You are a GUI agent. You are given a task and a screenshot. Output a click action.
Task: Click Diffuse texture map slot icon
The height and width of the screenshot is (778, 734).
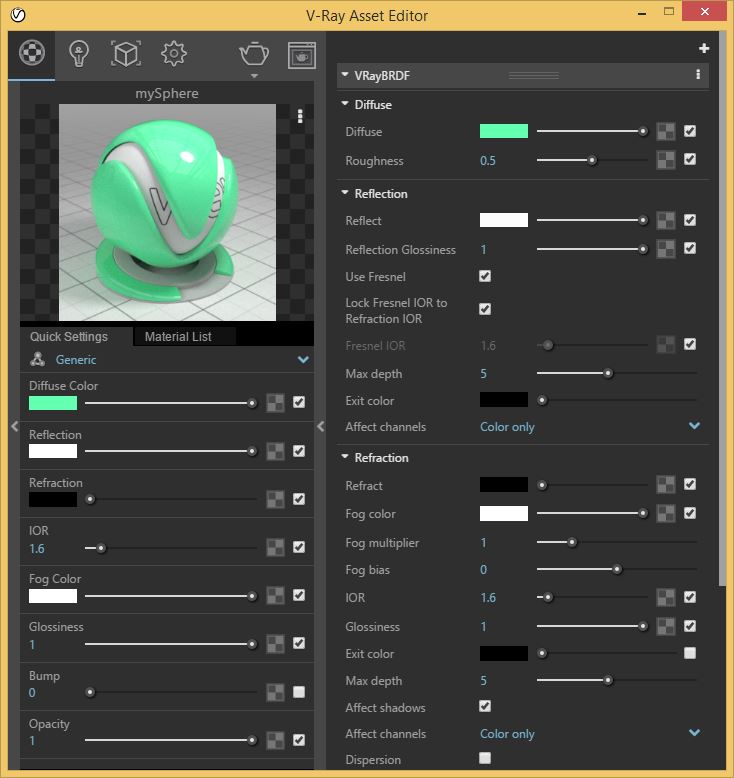(x=666, y=131)
